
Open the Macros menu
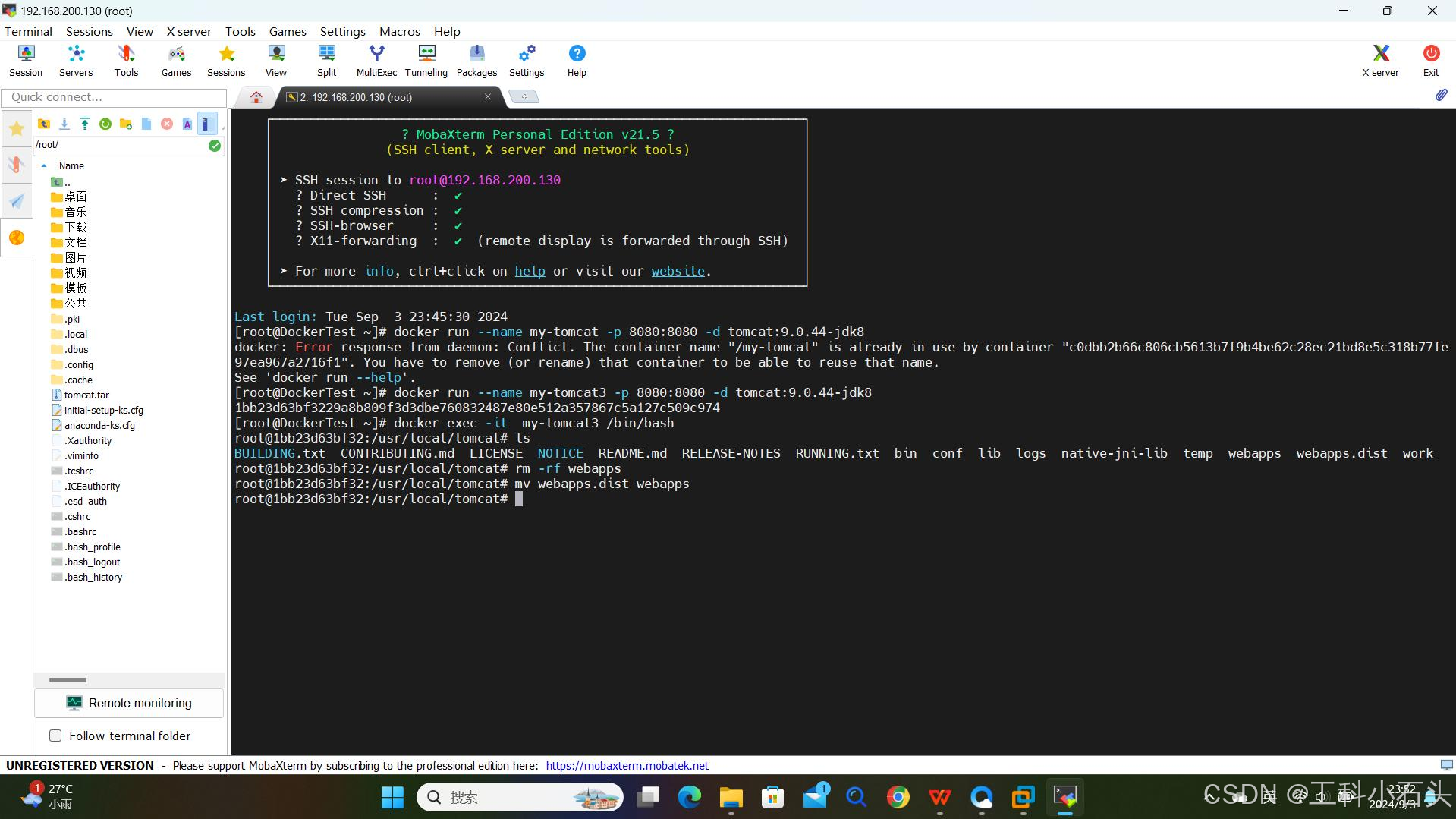[x=399, y=31]
